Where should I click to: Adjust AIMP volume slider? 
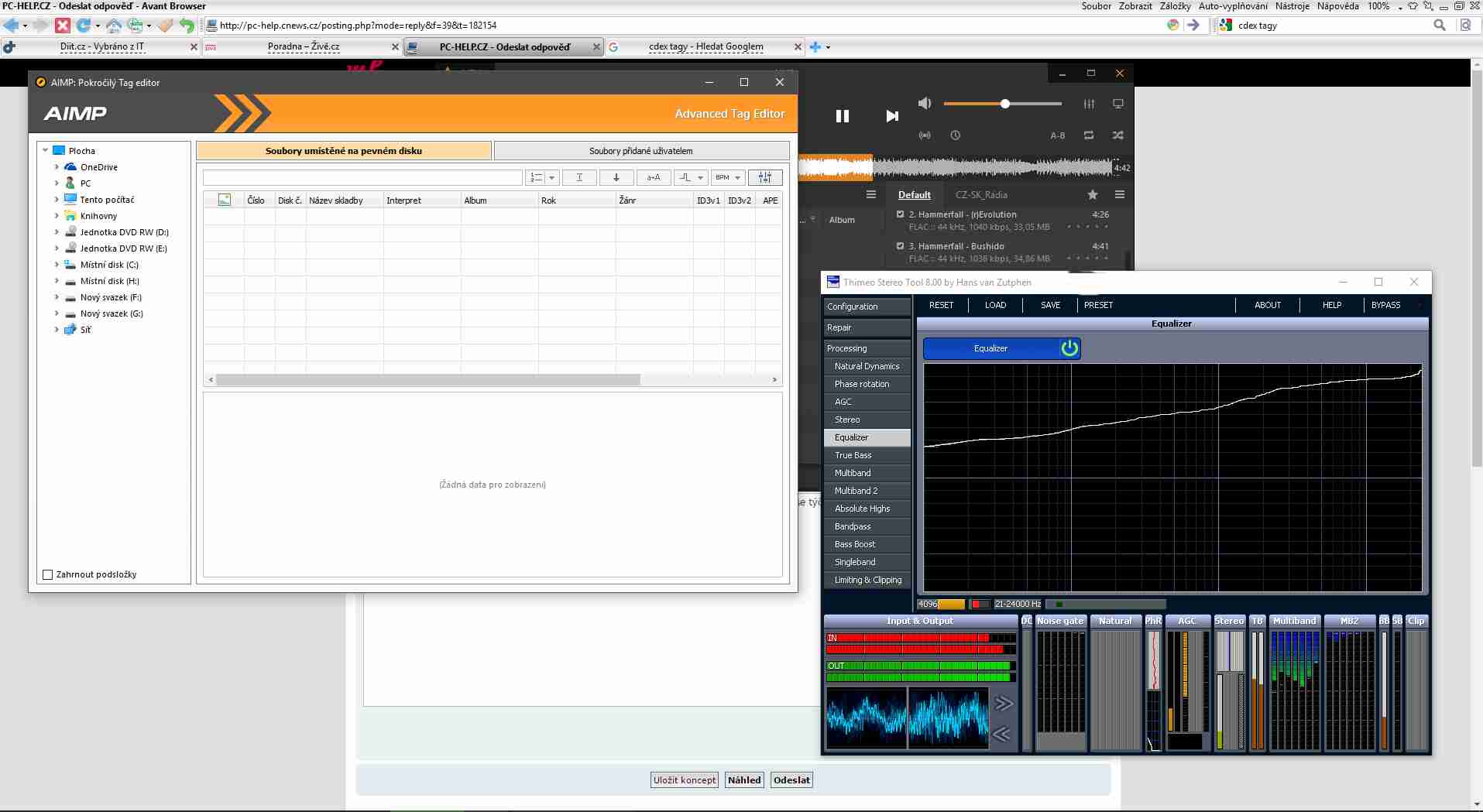1003,104
